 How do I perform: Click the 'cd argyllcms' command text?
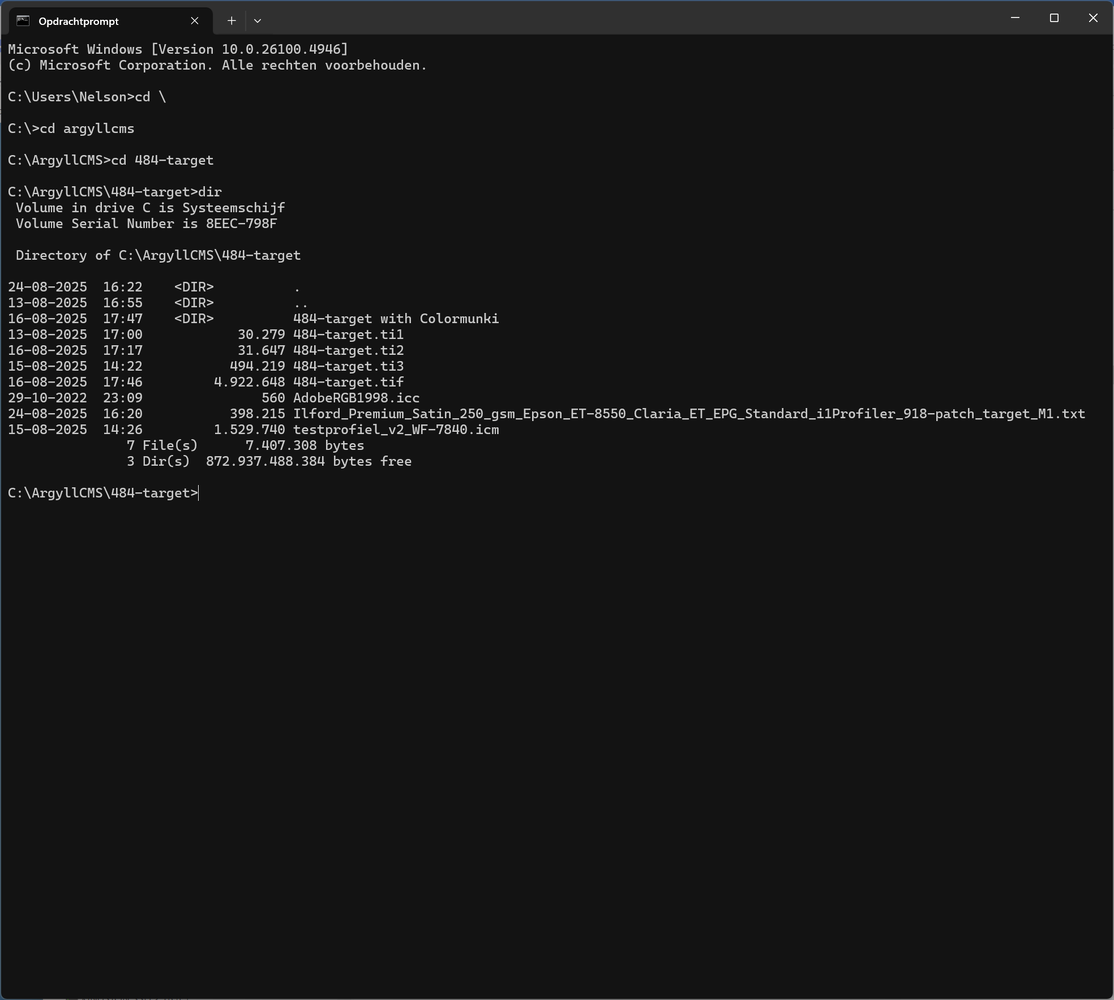tap(86, 129)
